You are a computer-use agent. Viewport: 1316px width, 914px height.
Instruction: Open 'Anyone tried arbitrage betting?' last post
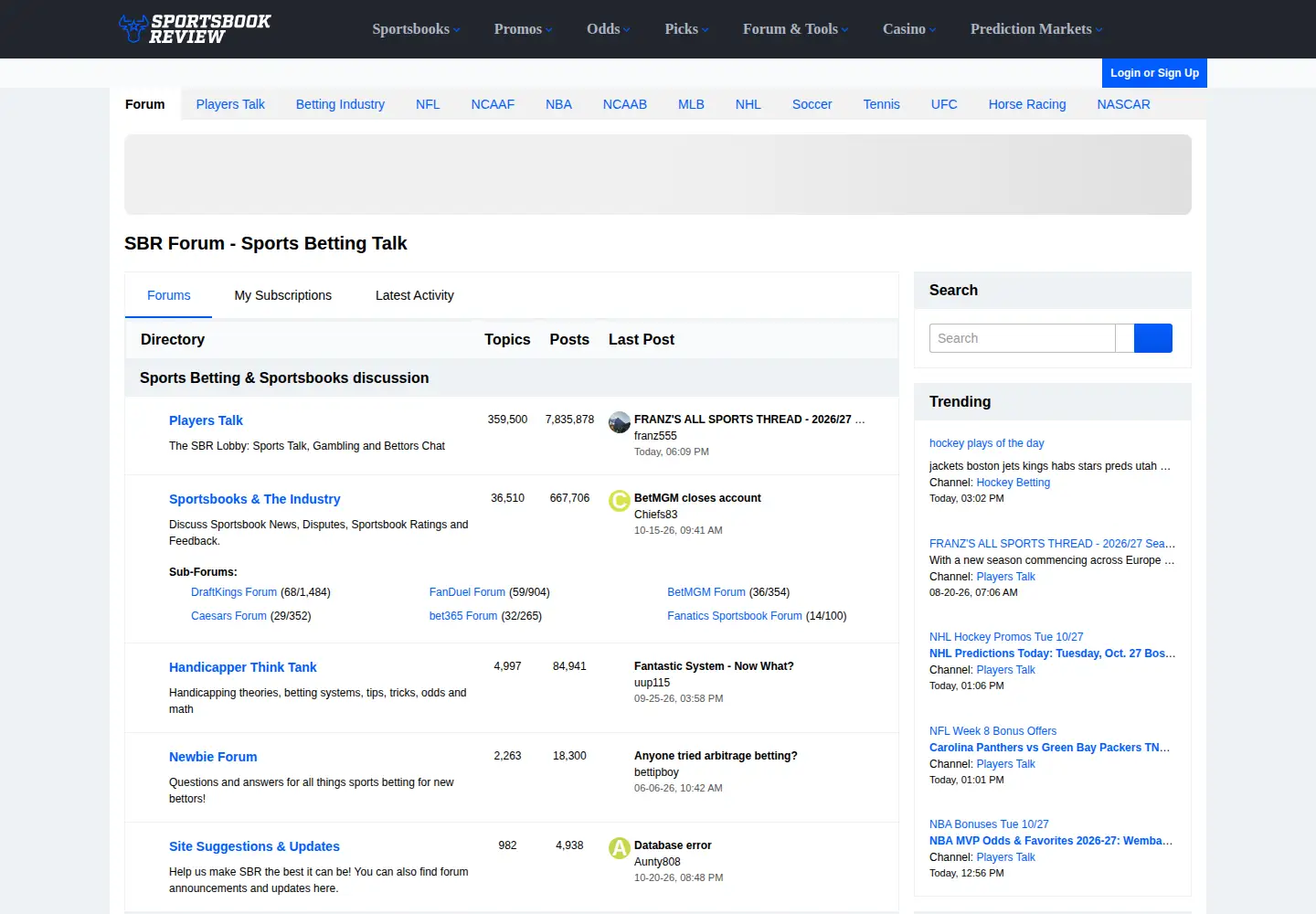click(716, 756)
